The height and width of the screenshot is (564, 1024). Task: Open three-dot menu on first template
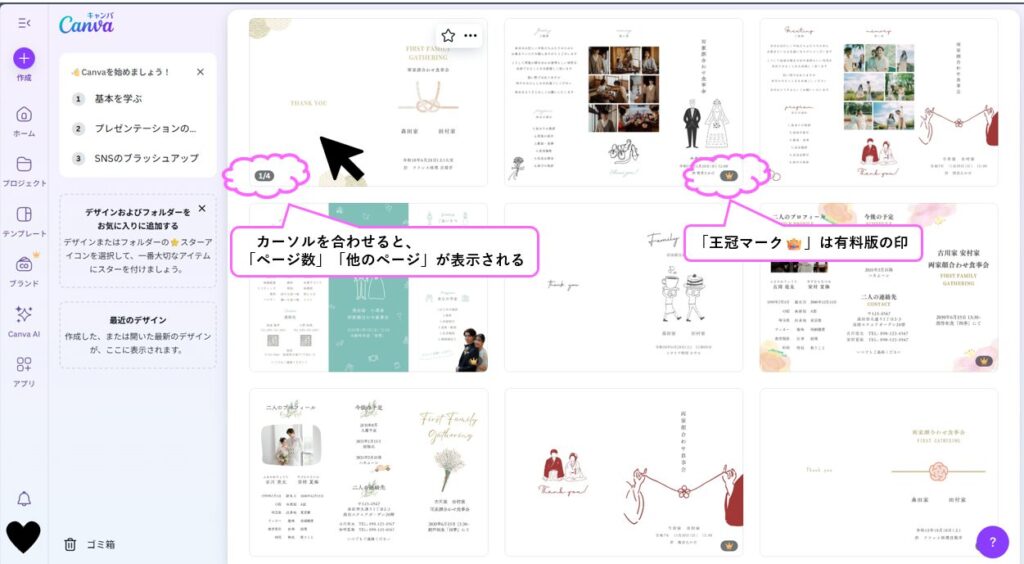coord(470,35)
